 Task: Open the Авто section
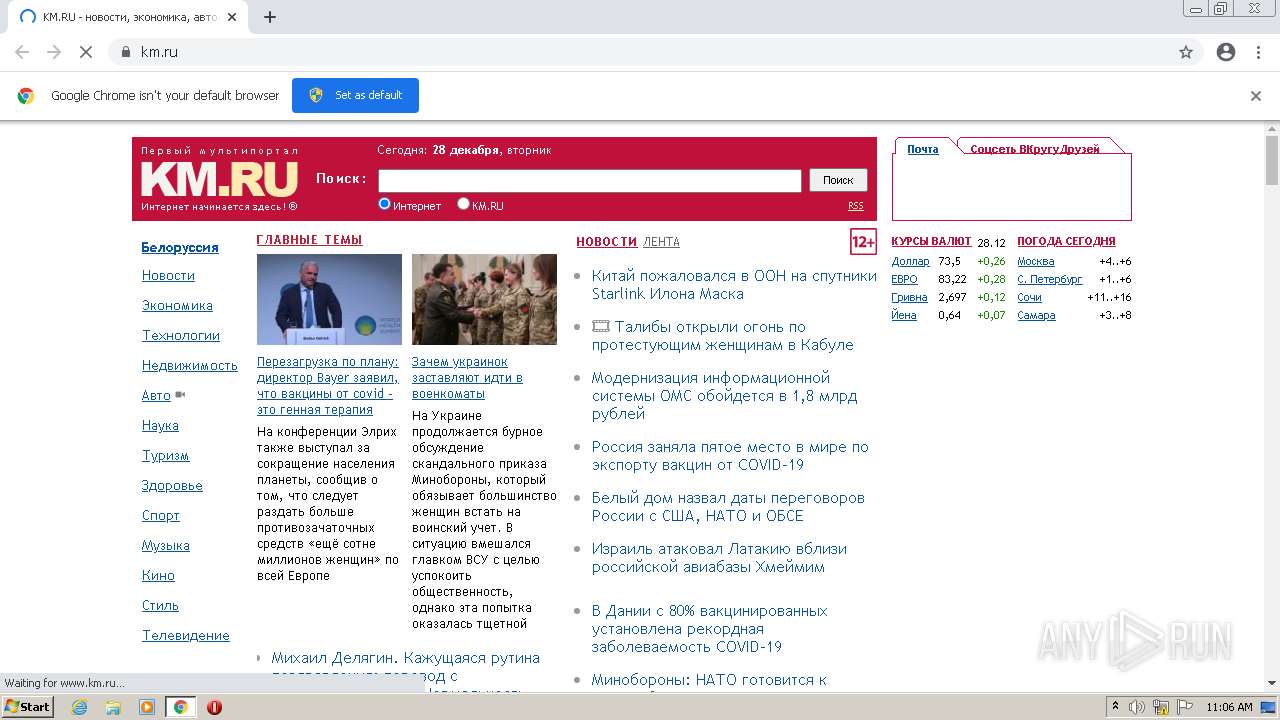tap(156, 395)
